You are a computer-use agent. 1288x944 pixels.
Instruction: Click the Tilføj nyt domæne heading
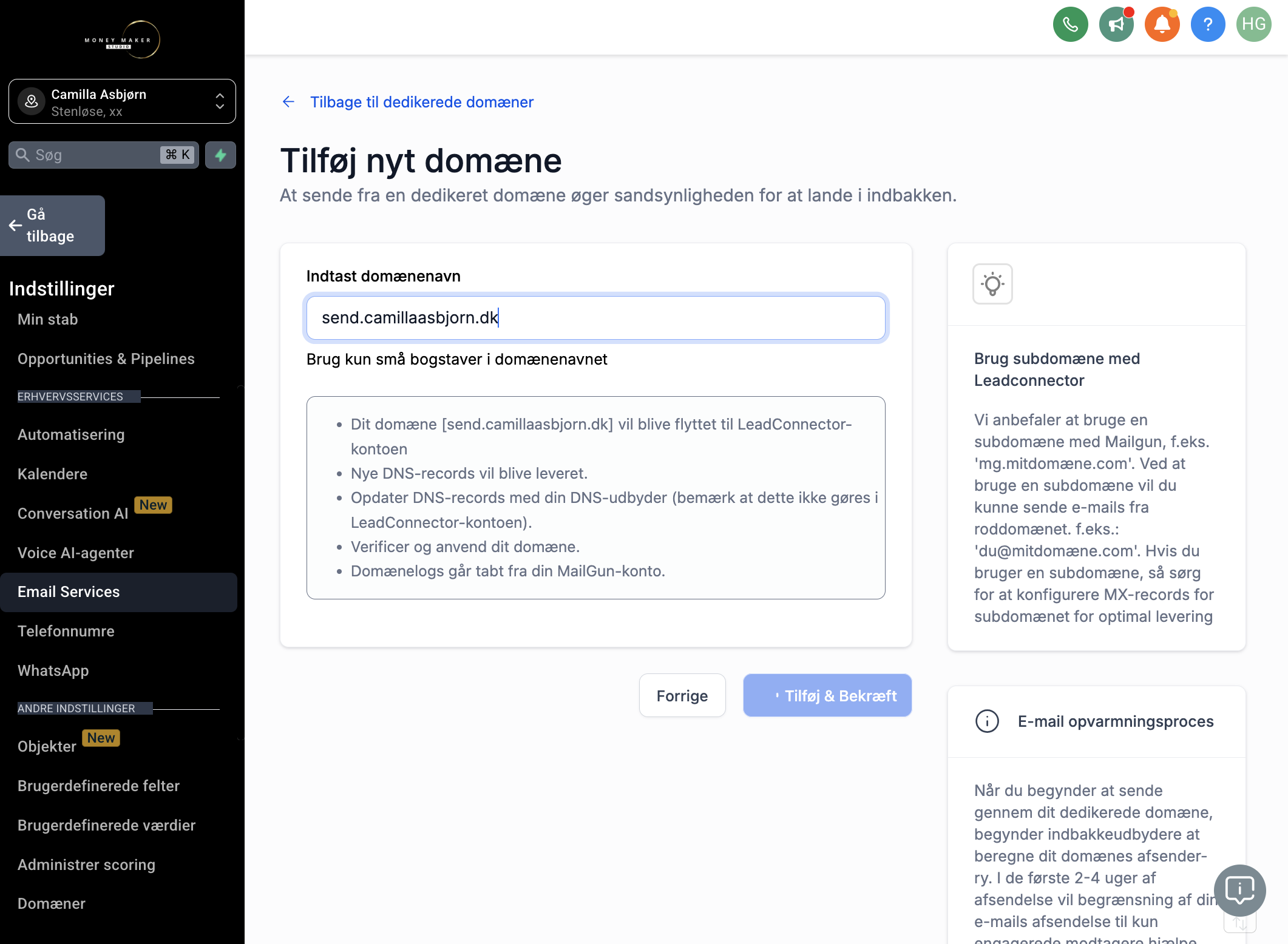coord(421,161)
